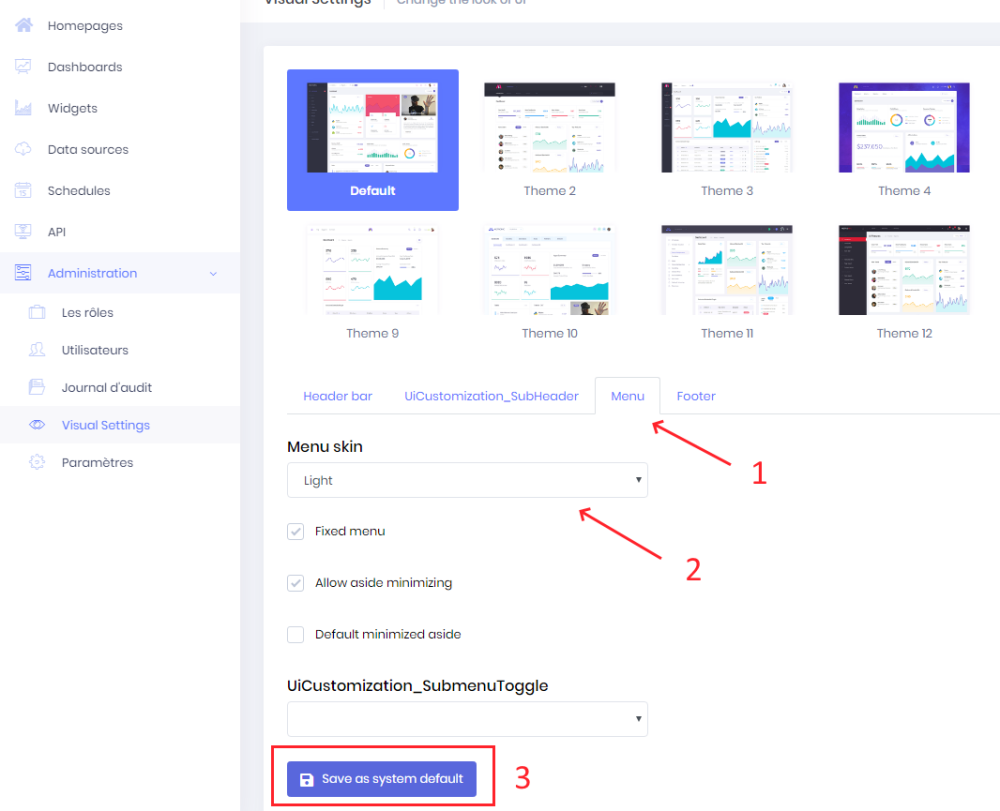Select the Theme 3 thumbnail
Image resolution: width=1000 pixels, height=811 pixels.
coord(727,128)
